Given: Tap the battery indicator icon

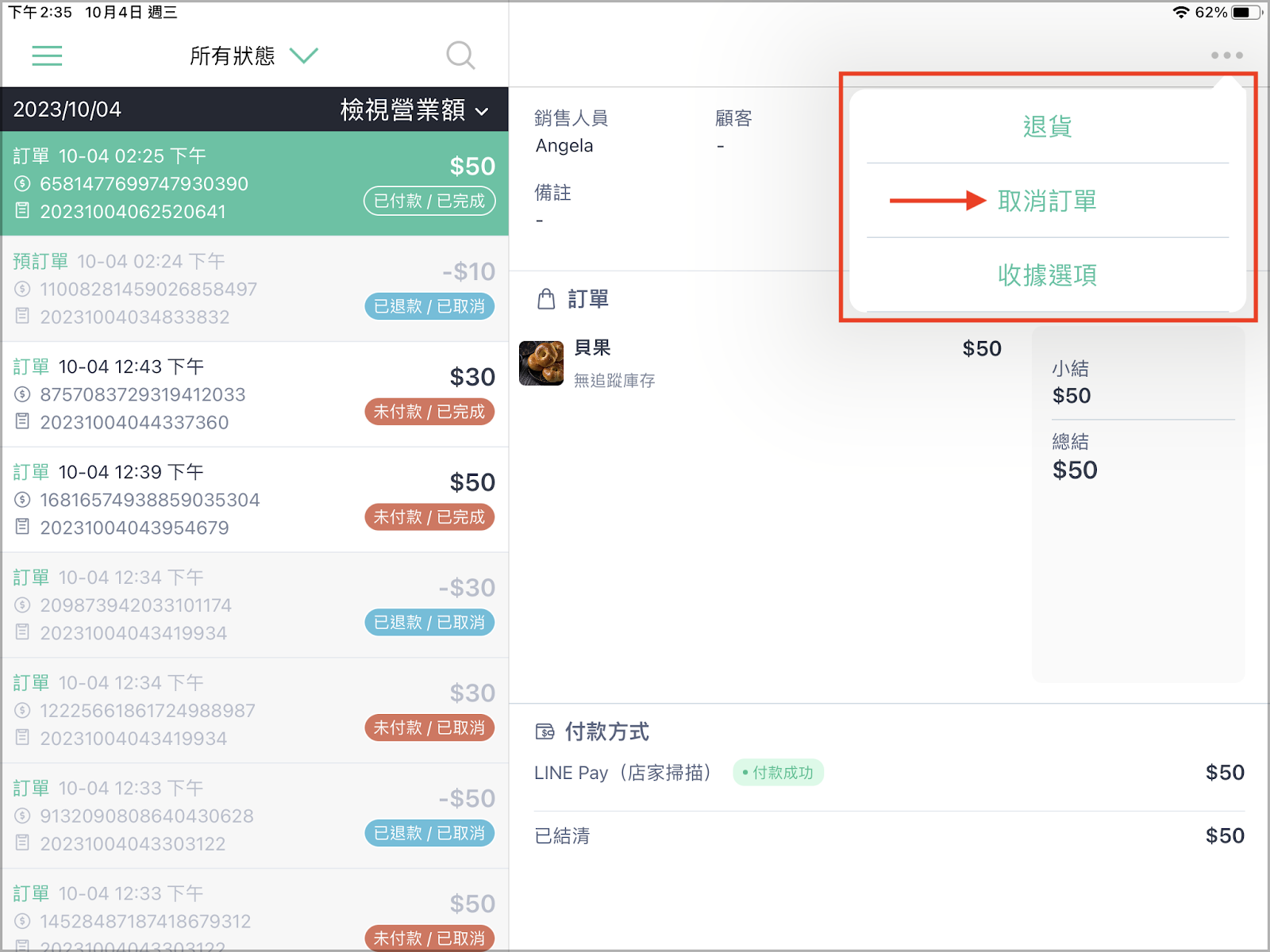Looking at the screenshot, I should (x=1247, y=12).
